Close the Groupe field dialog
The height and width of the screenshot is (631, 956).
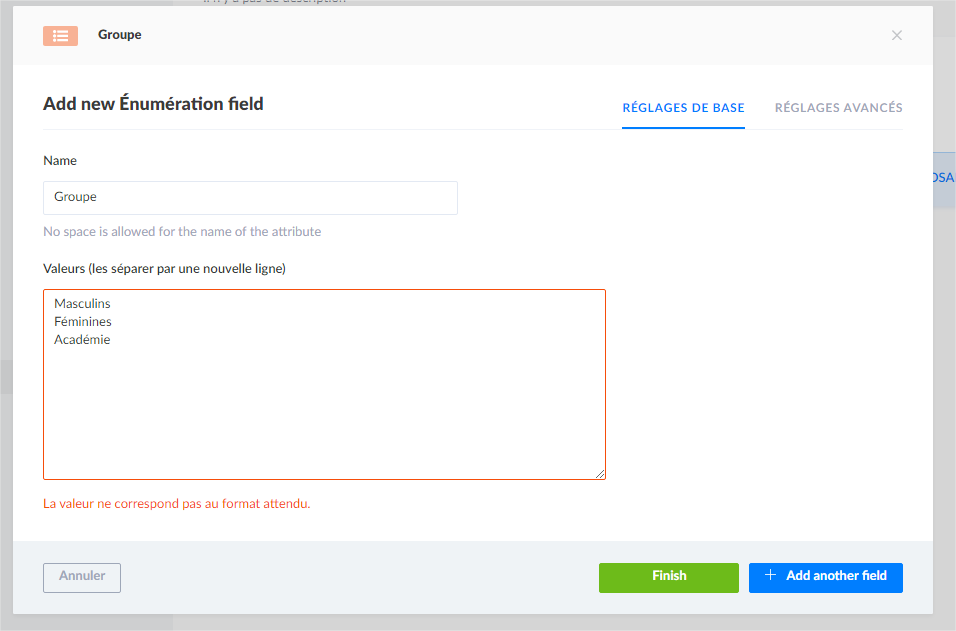coord(897,35)
